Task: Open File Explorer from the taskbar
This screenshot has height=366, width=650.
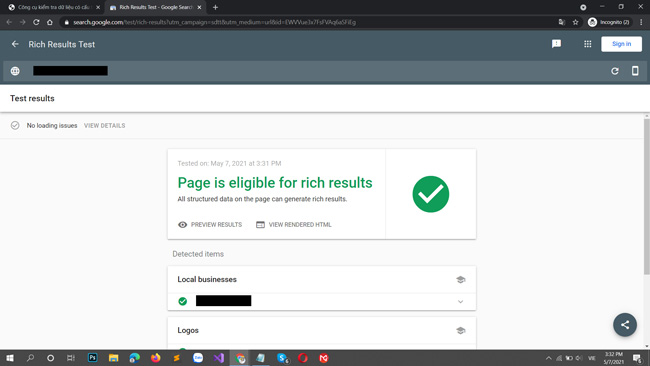Action: click(114, 358)
